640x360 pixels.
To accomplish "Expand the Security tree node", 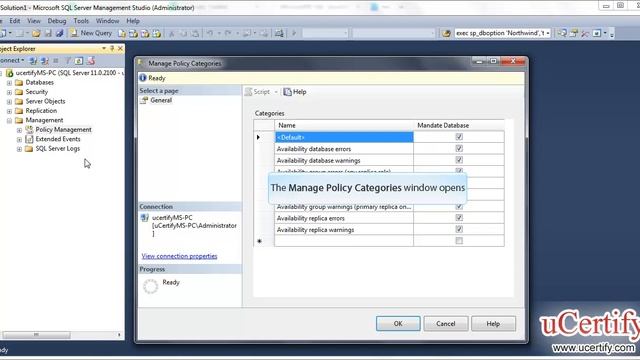I will click(x=9, y=92).
